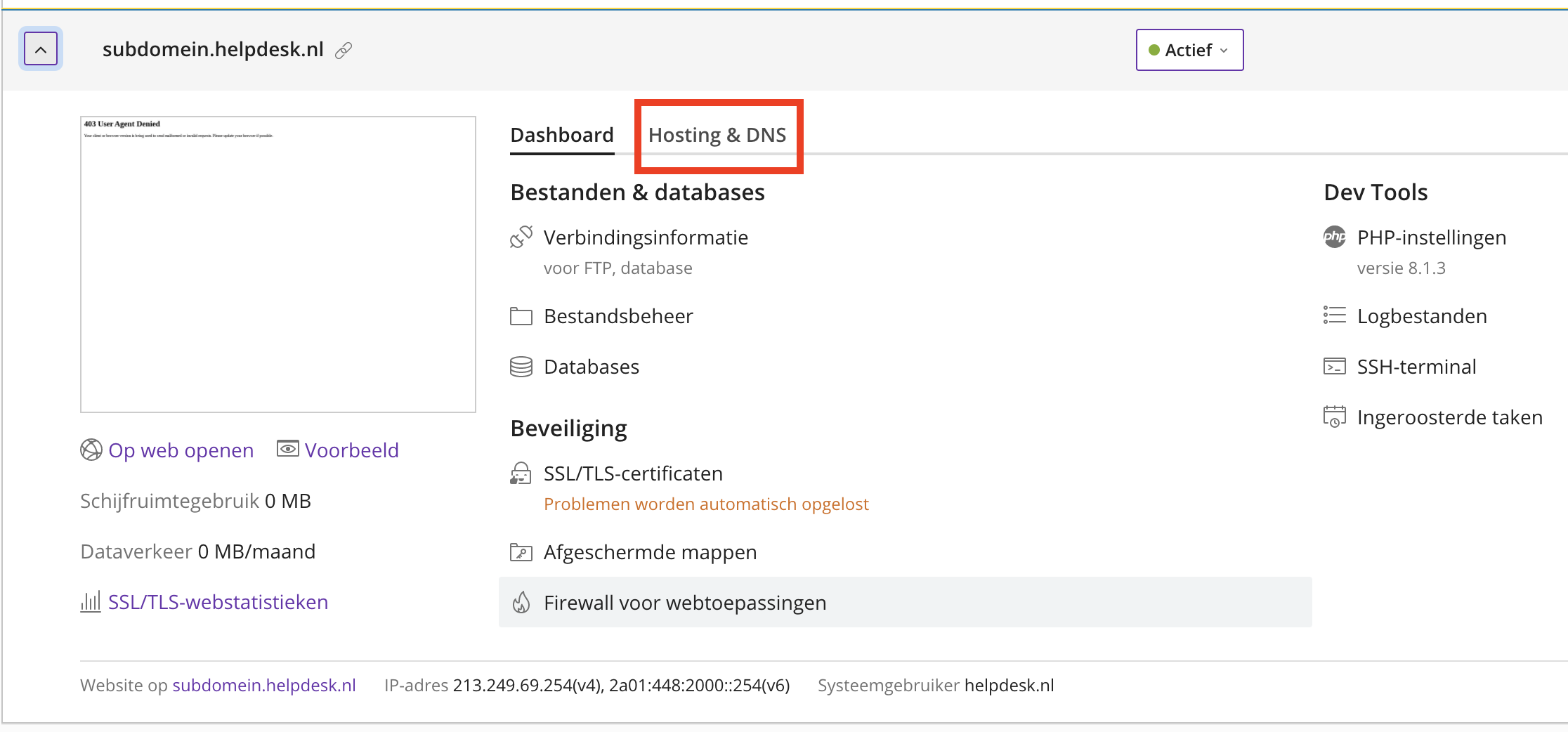Collapse the subdomein.helpdesk.nl domain panel
Screen dimensions: 1568x732
tap(41, 50)
